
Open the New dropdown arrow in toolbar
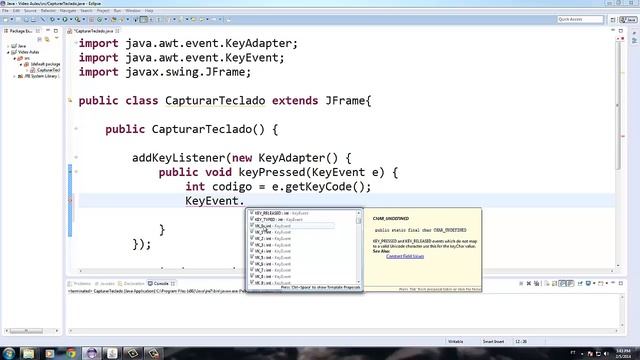(12, 20)
